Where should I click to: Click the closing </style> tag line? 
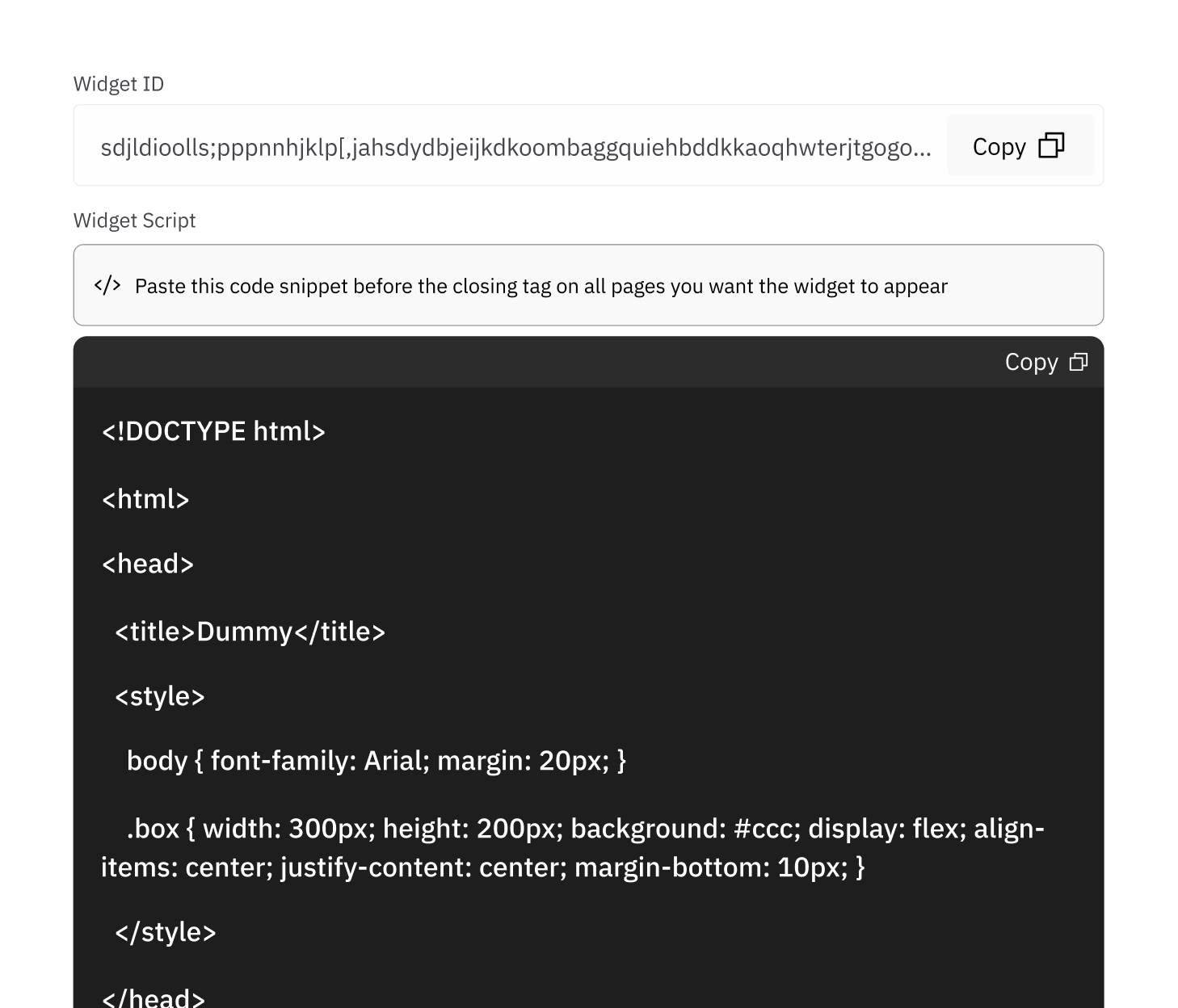pos(166,932)
